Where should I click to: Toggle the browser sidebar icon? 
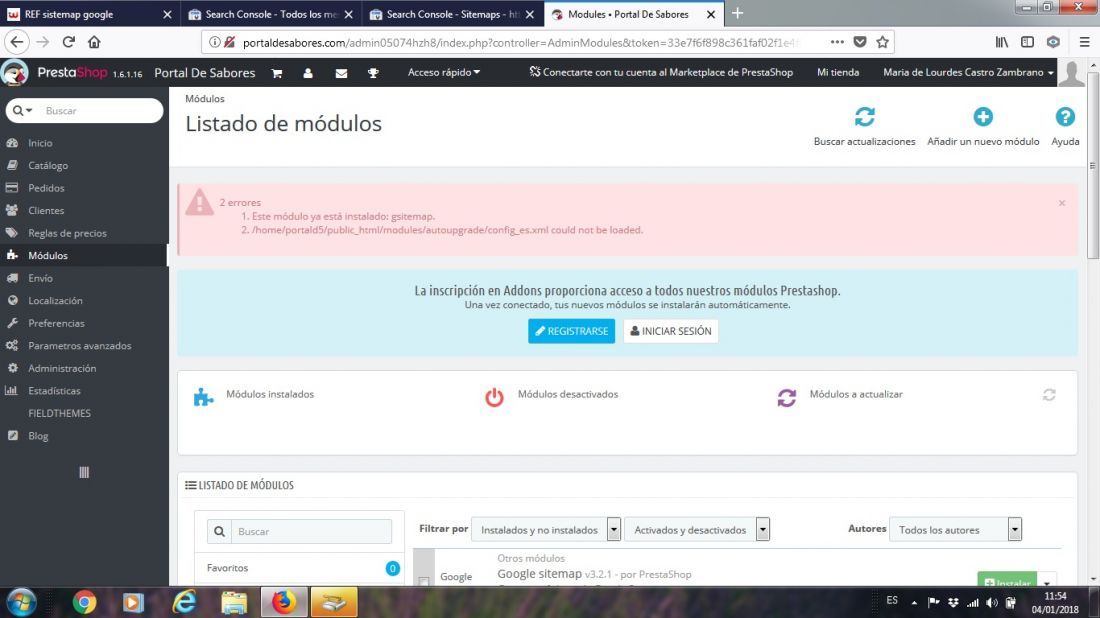tap(1027, 42)
